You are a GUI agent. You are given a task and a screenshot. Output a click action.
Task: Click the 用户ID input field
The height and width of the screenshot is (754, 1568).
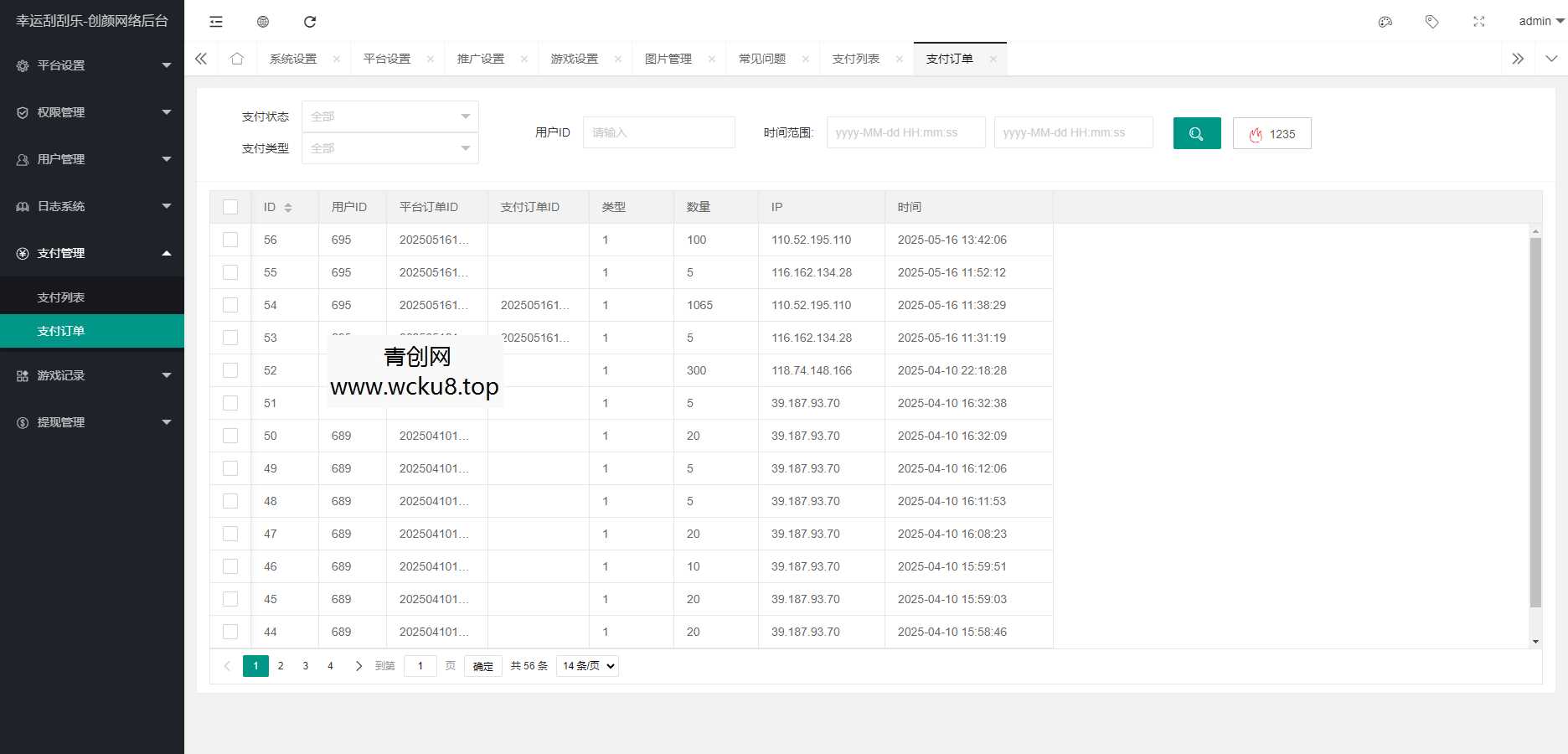pos(658,132)
